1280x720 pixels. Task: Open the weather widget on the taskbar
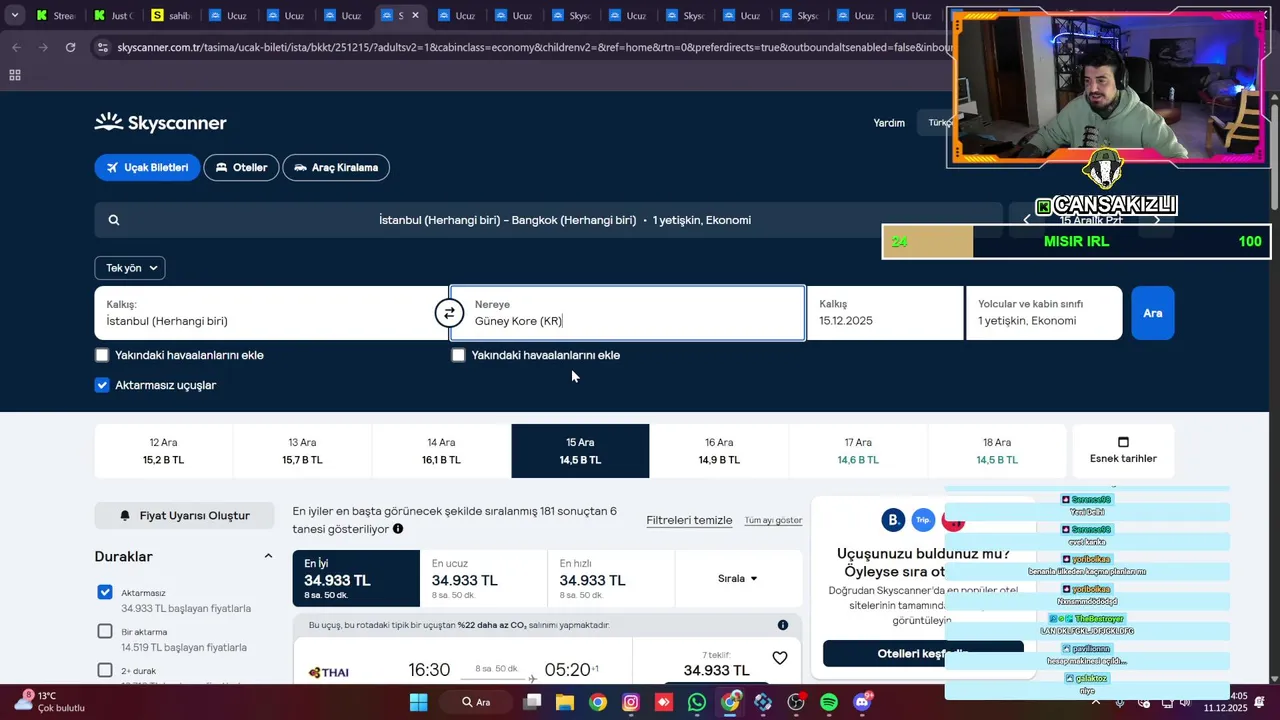[x=48, y=702]
